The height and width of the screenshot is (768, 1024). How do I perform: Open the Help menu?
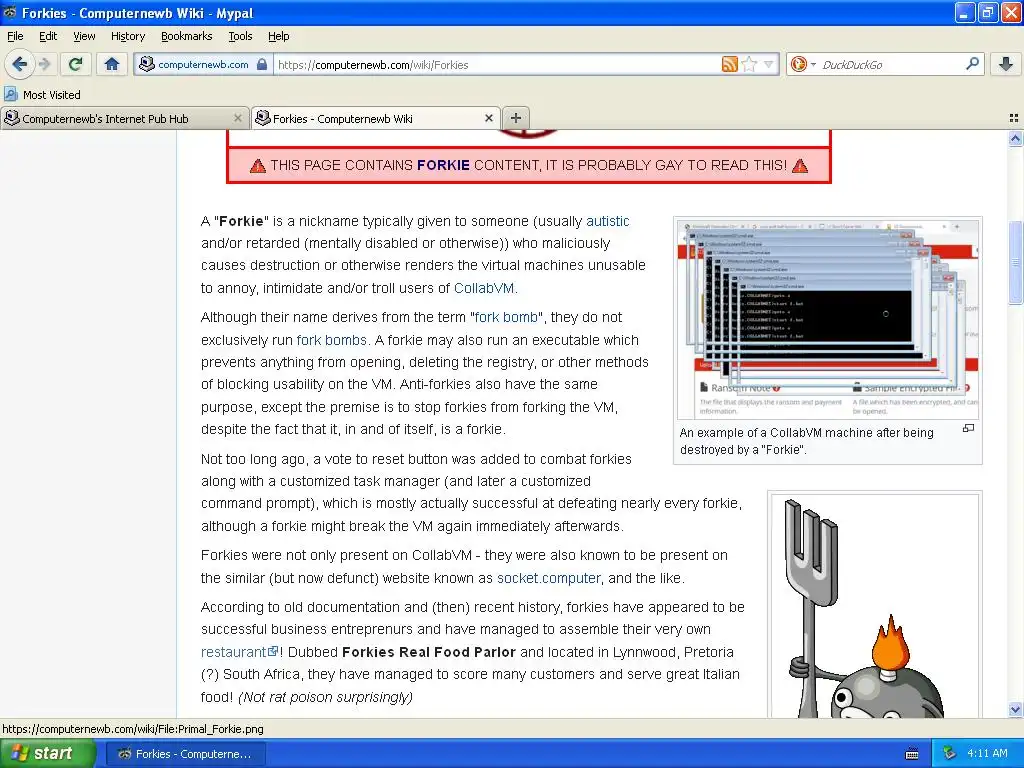tap(278, 36)
